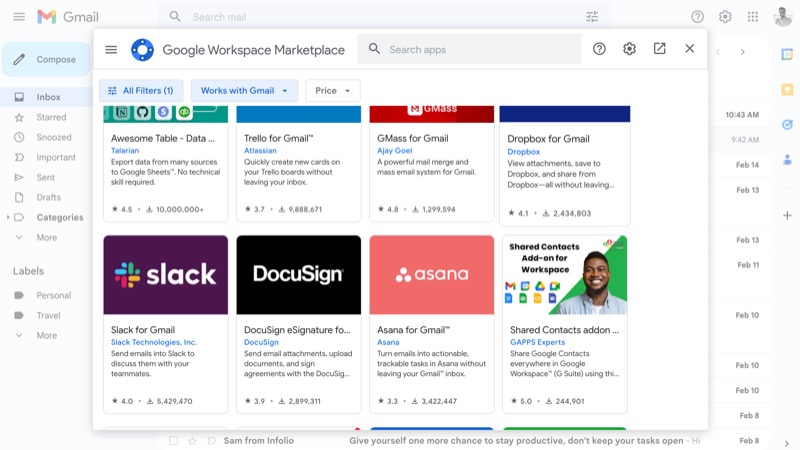Viewport: 800px width, 450px height.
Task: Open the Starred mail folder
Action: 51,117
